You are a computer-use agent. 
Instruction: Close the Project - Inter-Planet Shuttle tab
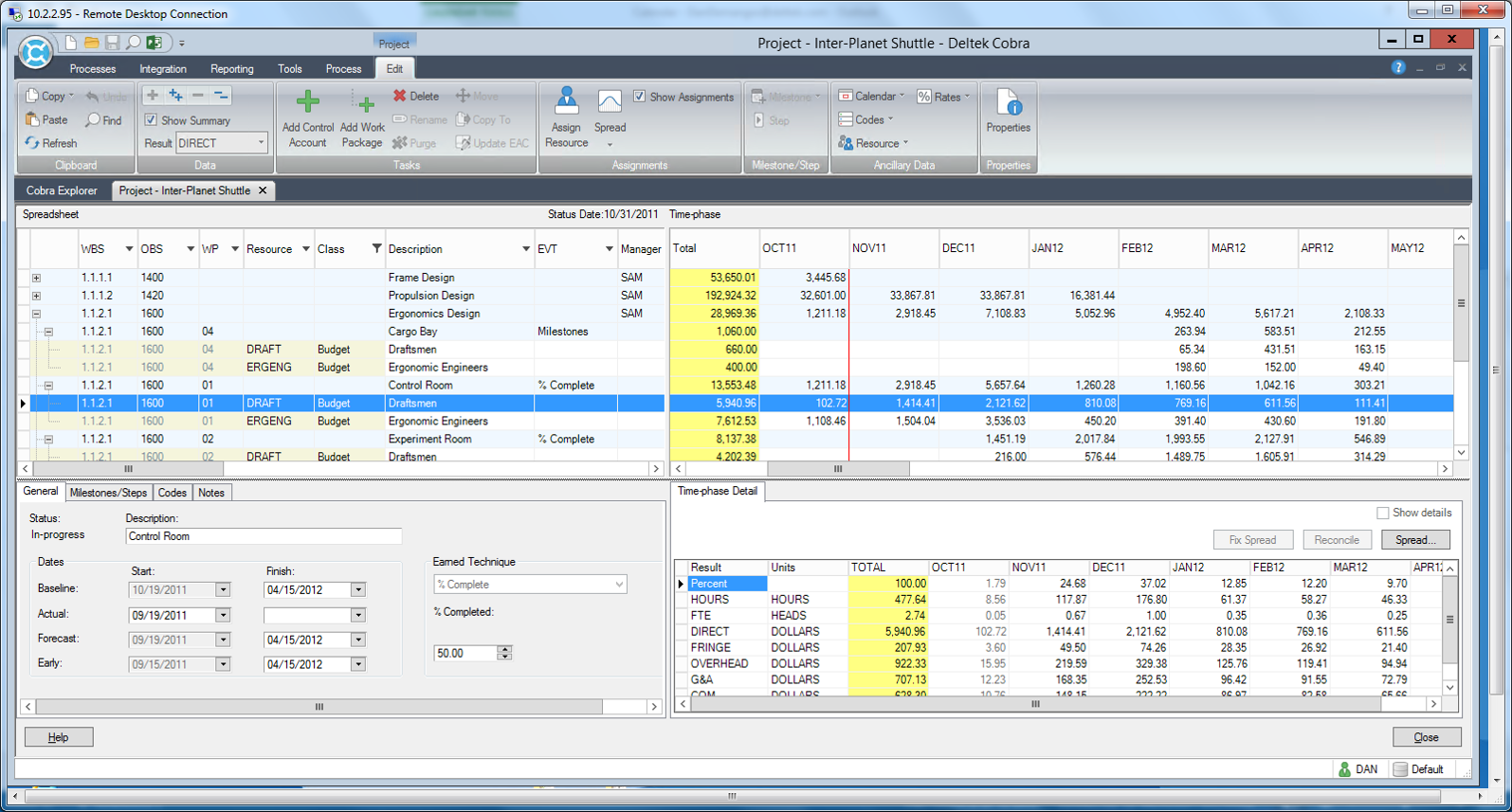point(263,190)
